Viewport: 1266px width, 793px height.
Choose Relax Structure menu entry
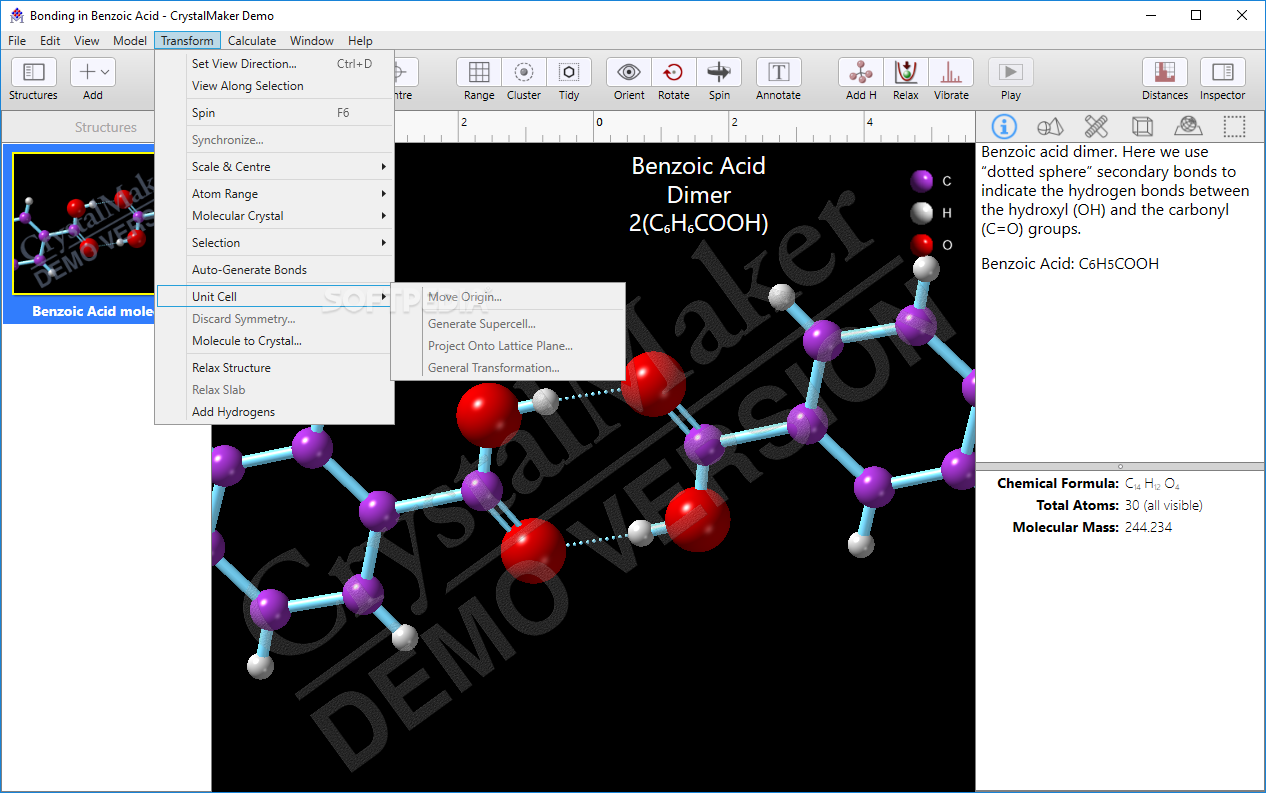tap(275, 368)
